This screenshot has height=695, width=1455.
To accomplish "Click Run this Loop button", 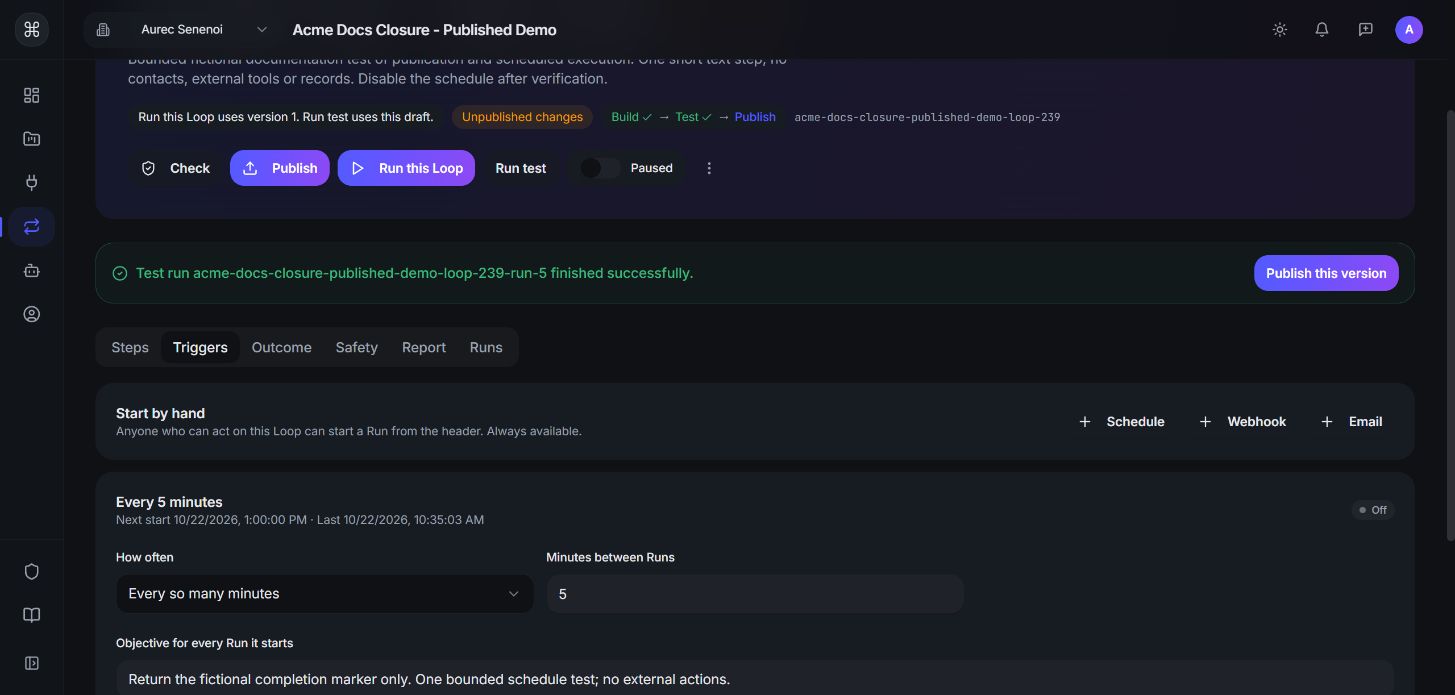I will pyautogui.click(x=406, y=168).
